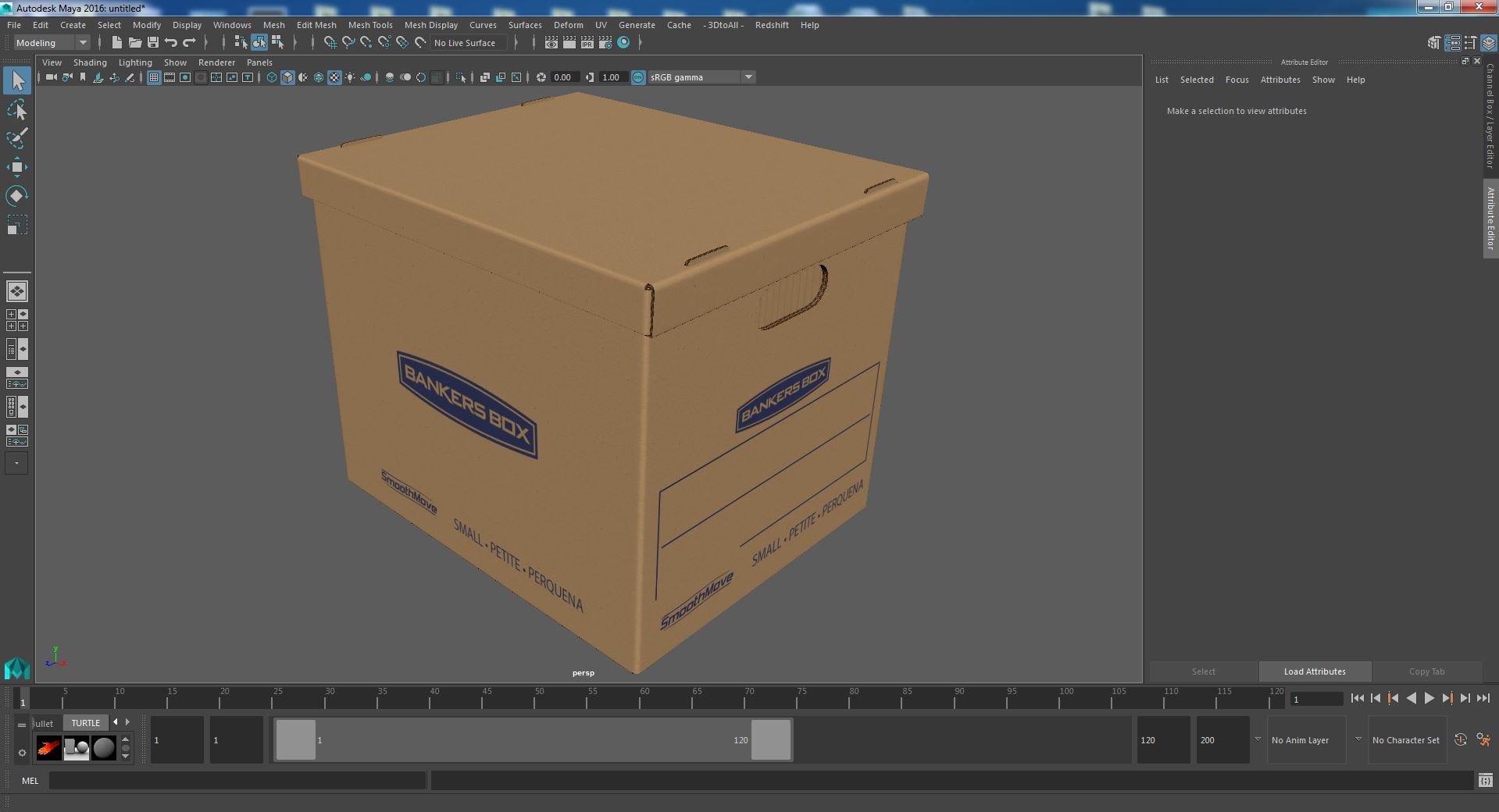The height and width of the screenshot is (812, 1499).
Task: Open Render Settings window
Action: (x=605, y=43)
